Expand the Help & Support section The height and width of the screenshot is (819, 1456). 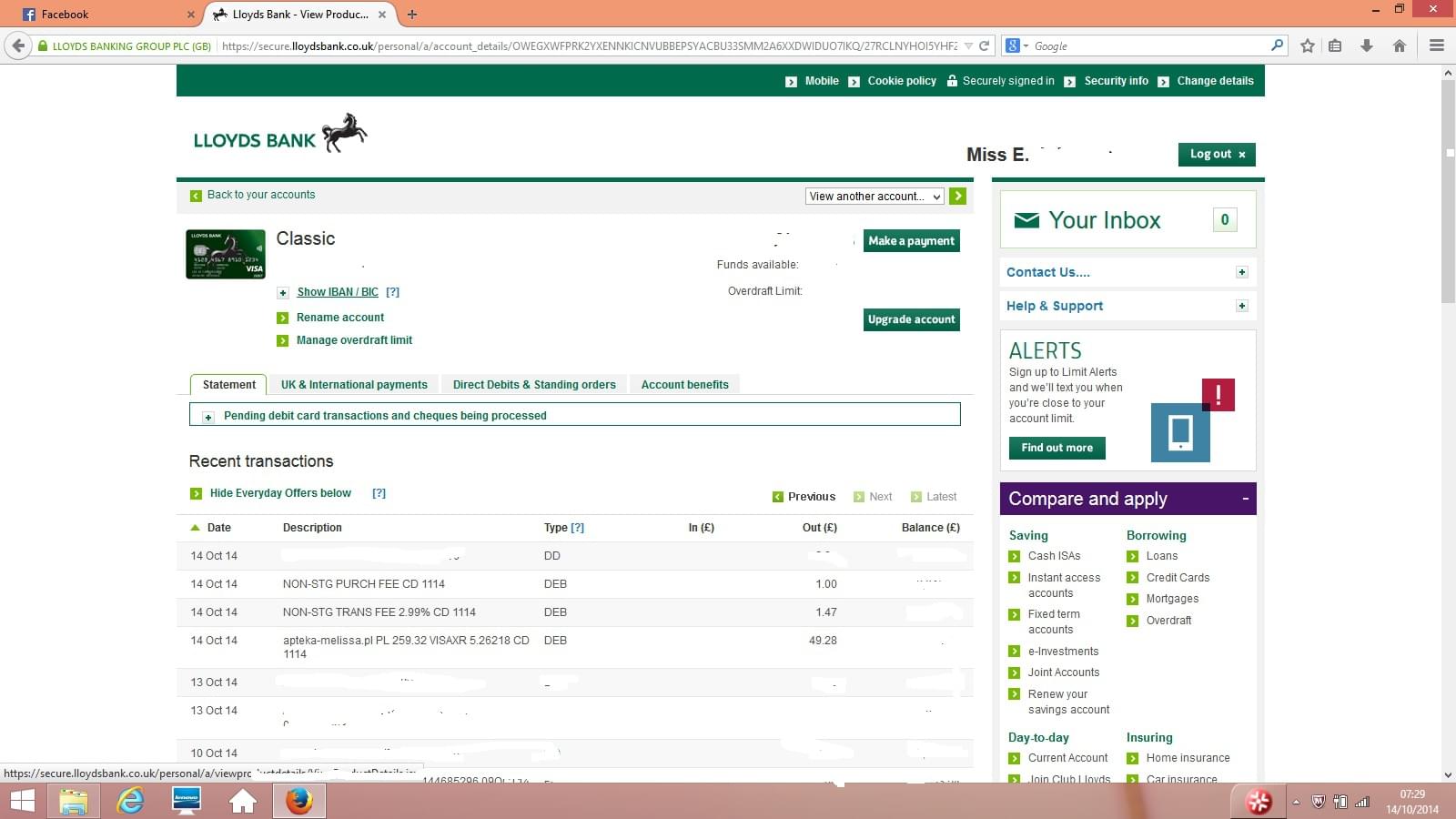[x=1241, y=306]
